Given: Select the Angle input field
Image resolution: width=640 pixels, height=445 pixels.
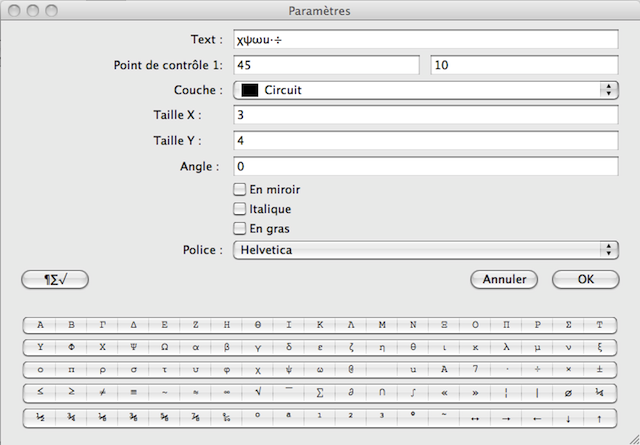Looking at the screenshot, I should [x=426, y=165].
